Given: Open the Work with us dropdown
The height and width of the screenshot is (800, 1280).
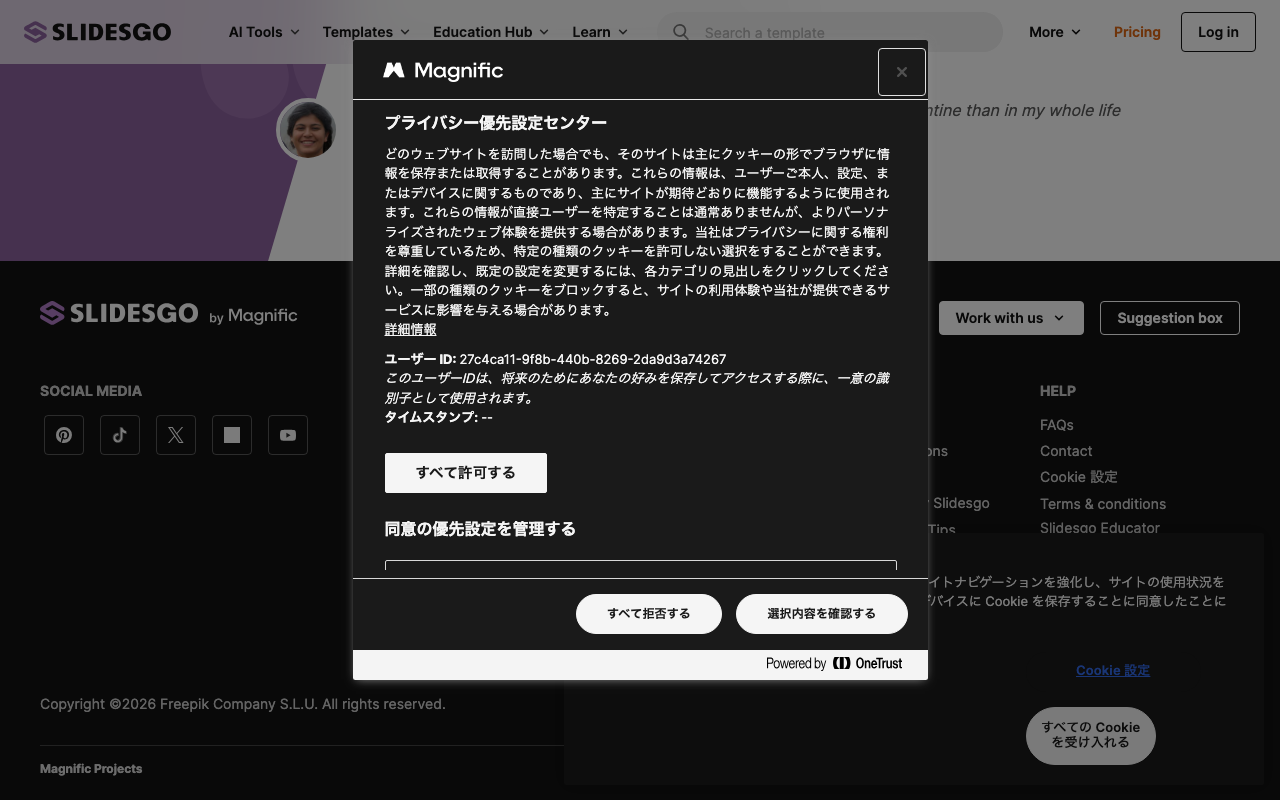Looking at the screenshot, I should tap(1011, 318).
